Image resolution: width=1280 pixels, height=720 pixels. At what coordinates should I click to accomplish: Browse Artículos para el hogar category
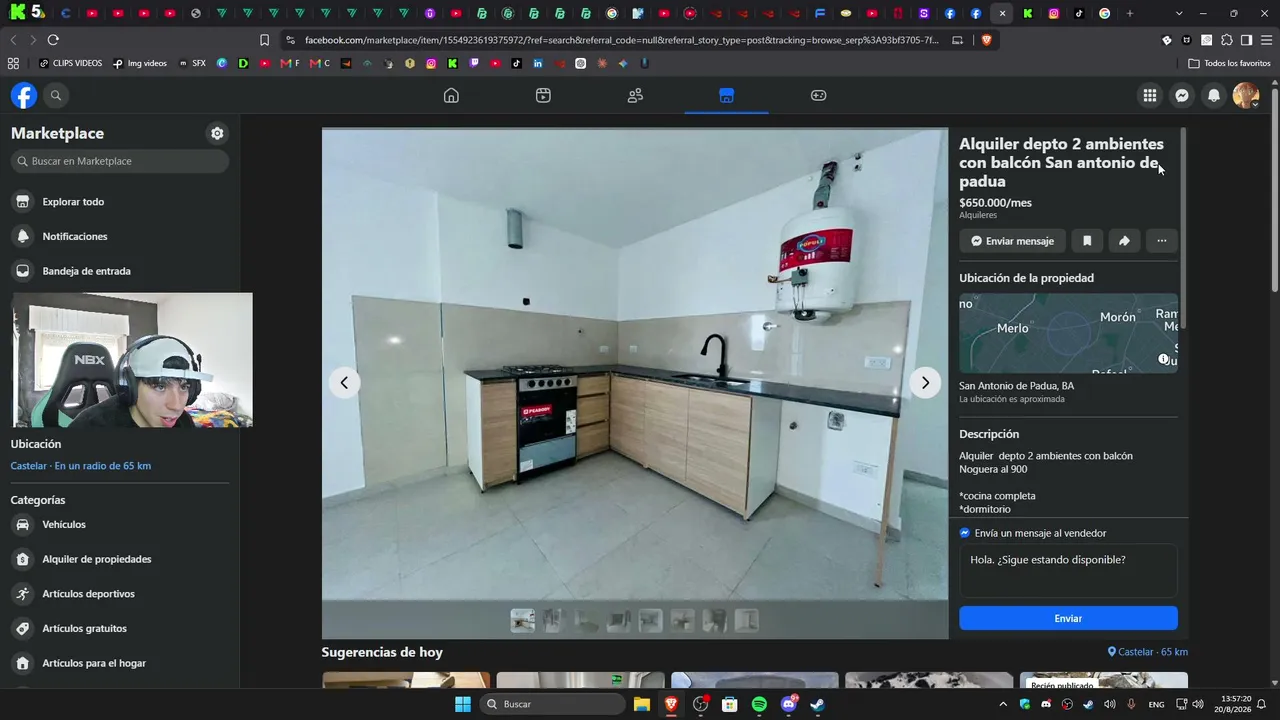pos(120,663)
